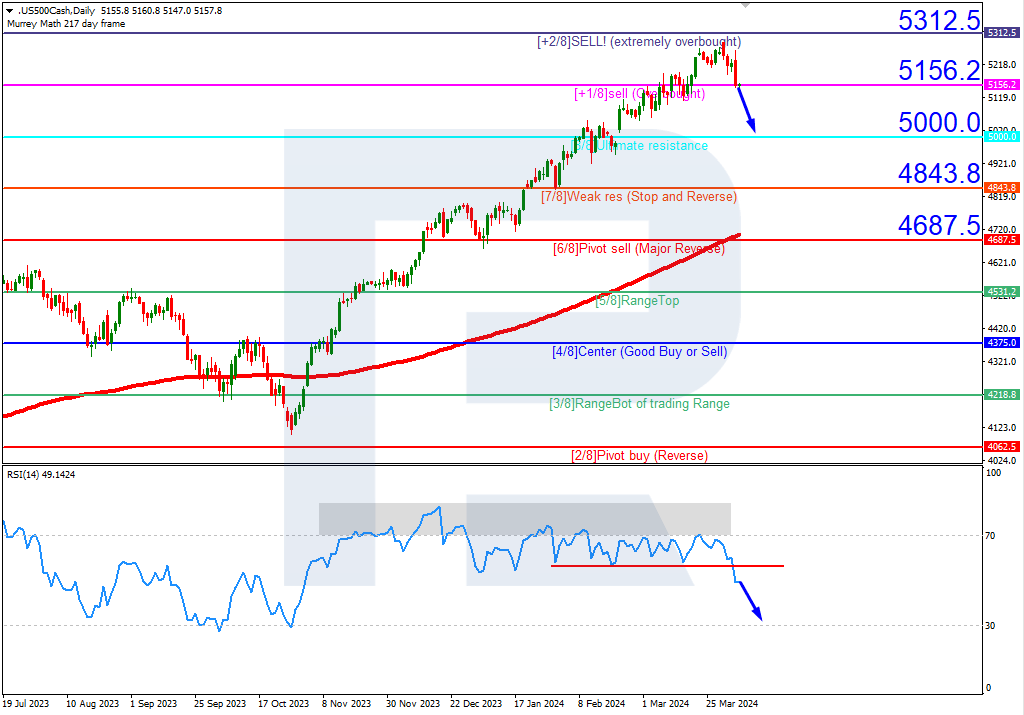The height and width of the screenshot is (715, 1024).
Task: Select the magenta 5156.2 price level marker
Action: click(x=1002, y=85)
